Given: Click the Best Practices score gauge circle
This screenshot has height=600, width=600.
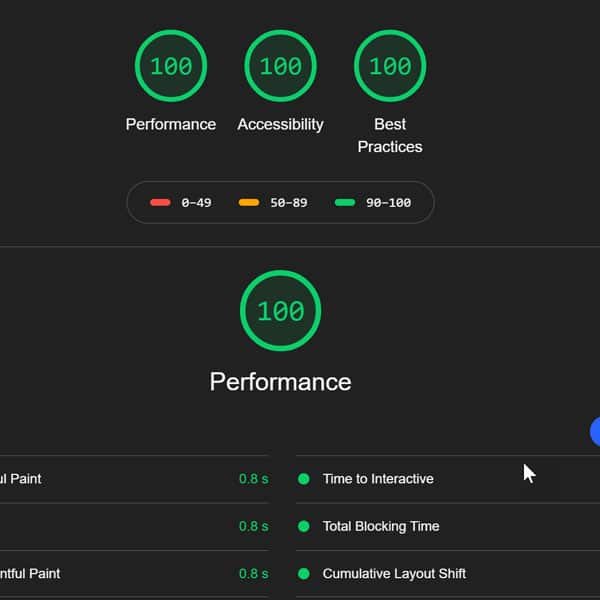Looking at the screenshot, I should [x=390, y=66].
